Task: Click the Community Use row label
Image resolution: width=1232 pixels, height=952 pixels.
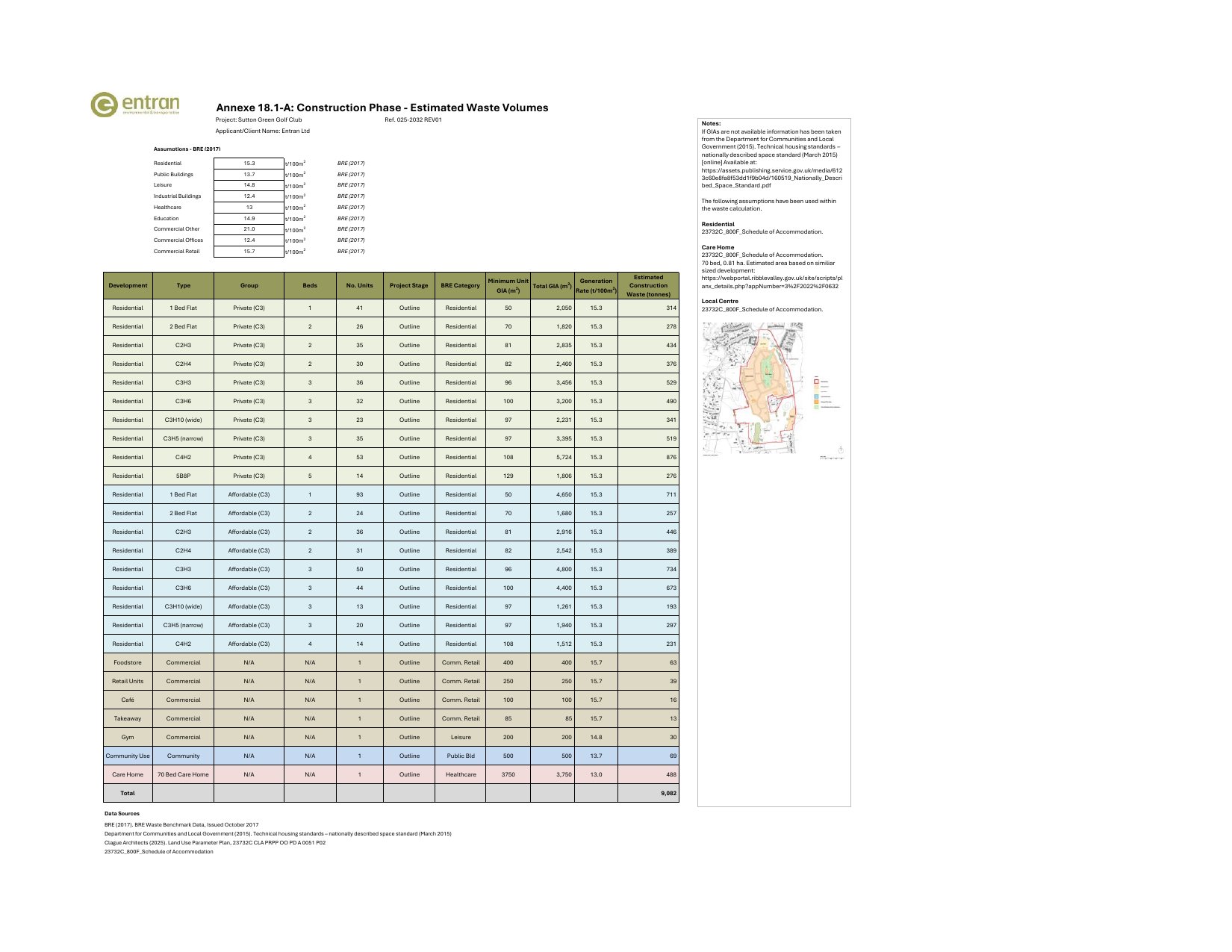Action: tap(128, 756)
